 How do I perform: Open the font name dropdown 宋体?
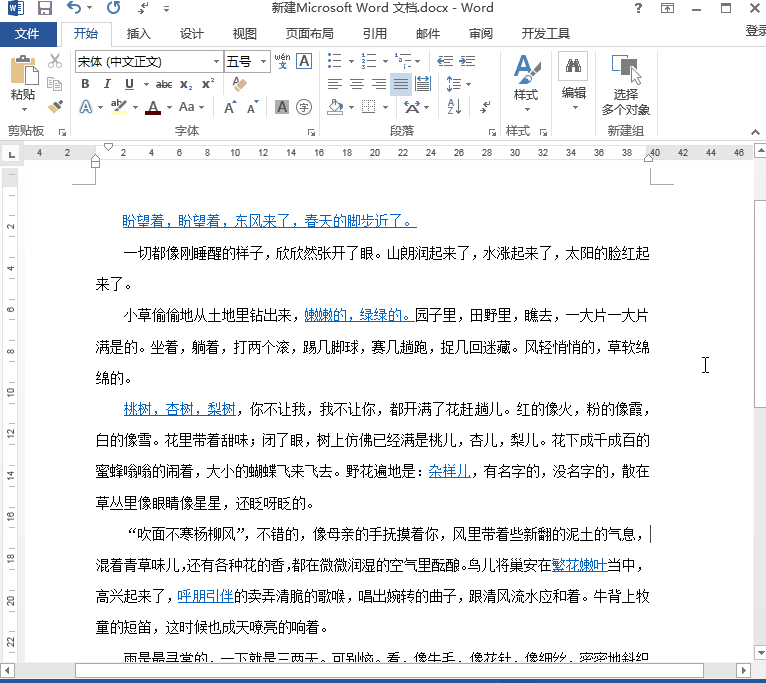click(x=215, y=62)
